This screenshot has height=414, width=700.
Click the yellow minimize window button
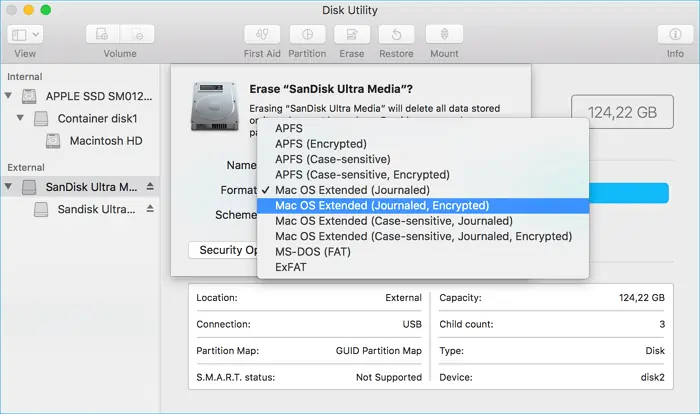tap(29, 10)
